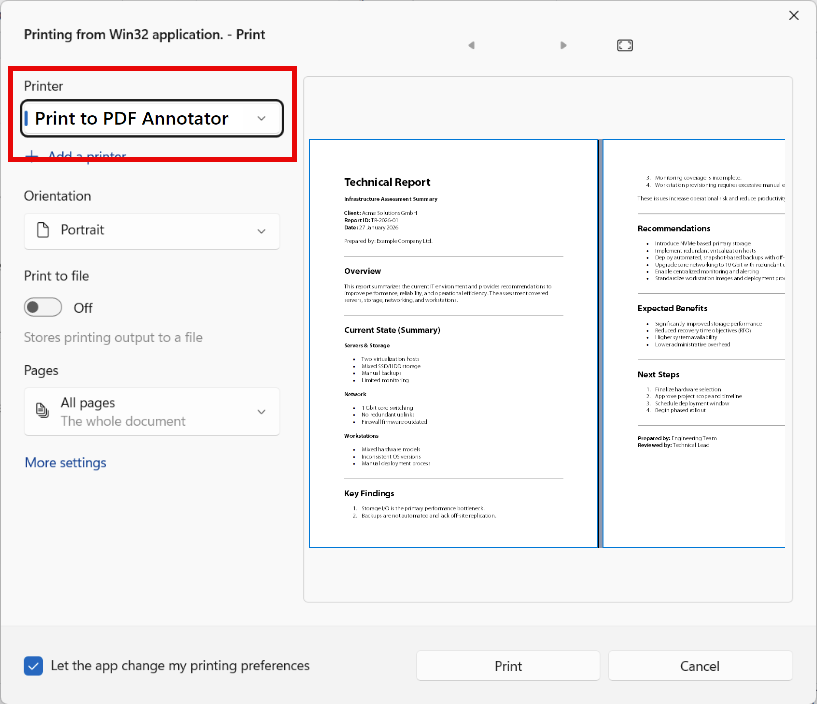The width and height of the screenshot is (817, 704).
Task: Click the Cancel button
Action: tap(700, 666)
